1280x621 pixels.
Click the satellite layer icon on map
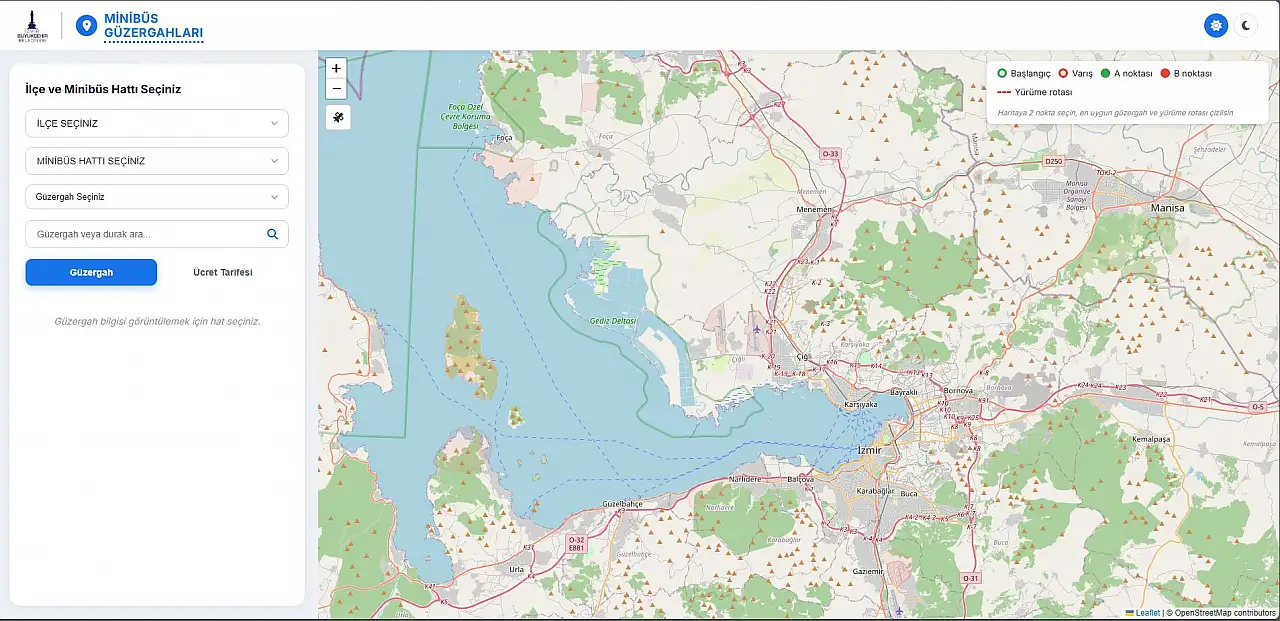(338, 118)
